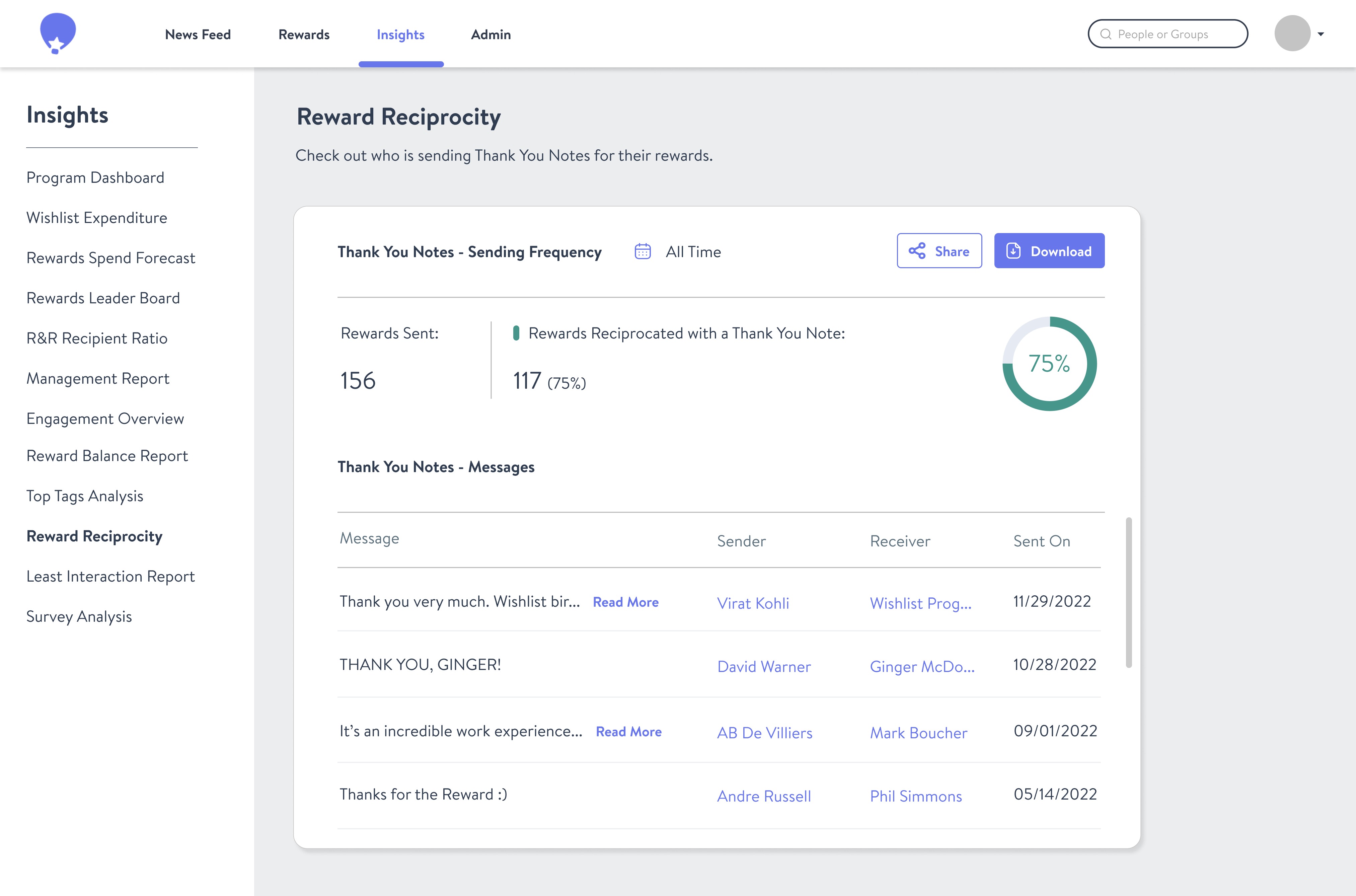Expand Read More on Virat Kohli's message

coord(625,602)
